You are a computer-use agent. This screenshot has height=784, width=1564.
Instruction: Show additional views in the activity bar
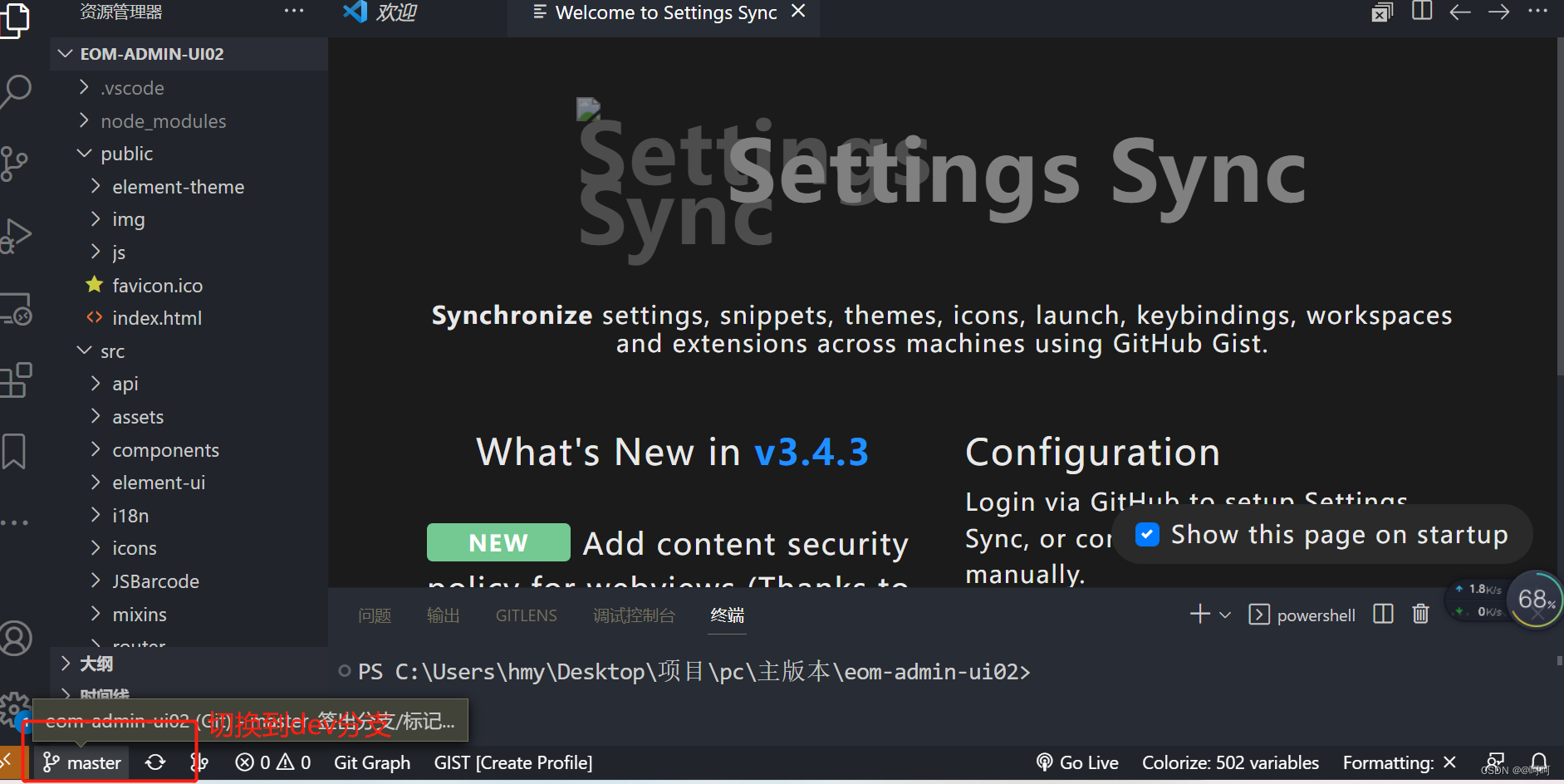tap(14, 523)
